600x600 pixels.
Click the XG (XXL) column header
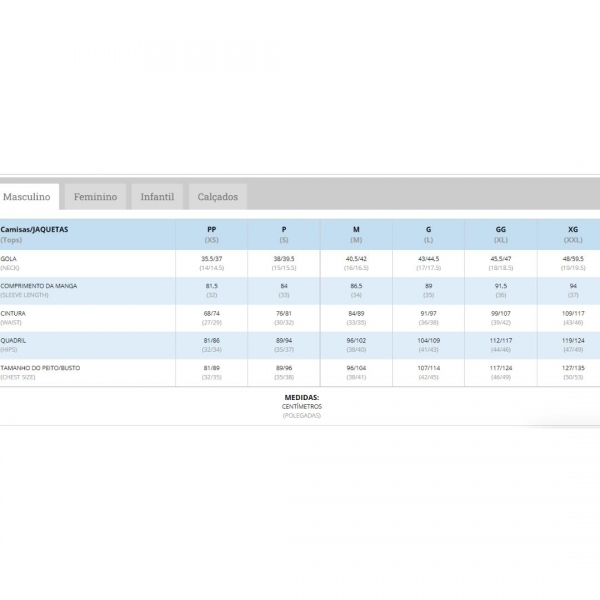tap(573, 234)
